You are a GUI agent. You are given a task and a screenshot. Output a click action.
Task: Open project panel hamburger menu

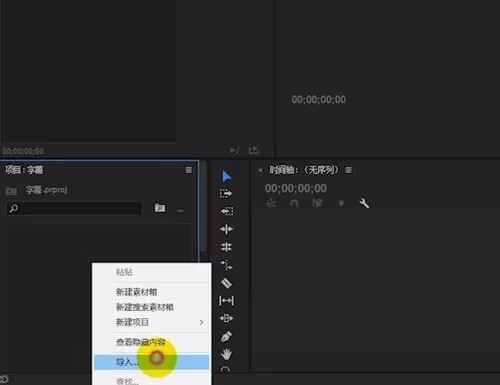coord(189,170)
